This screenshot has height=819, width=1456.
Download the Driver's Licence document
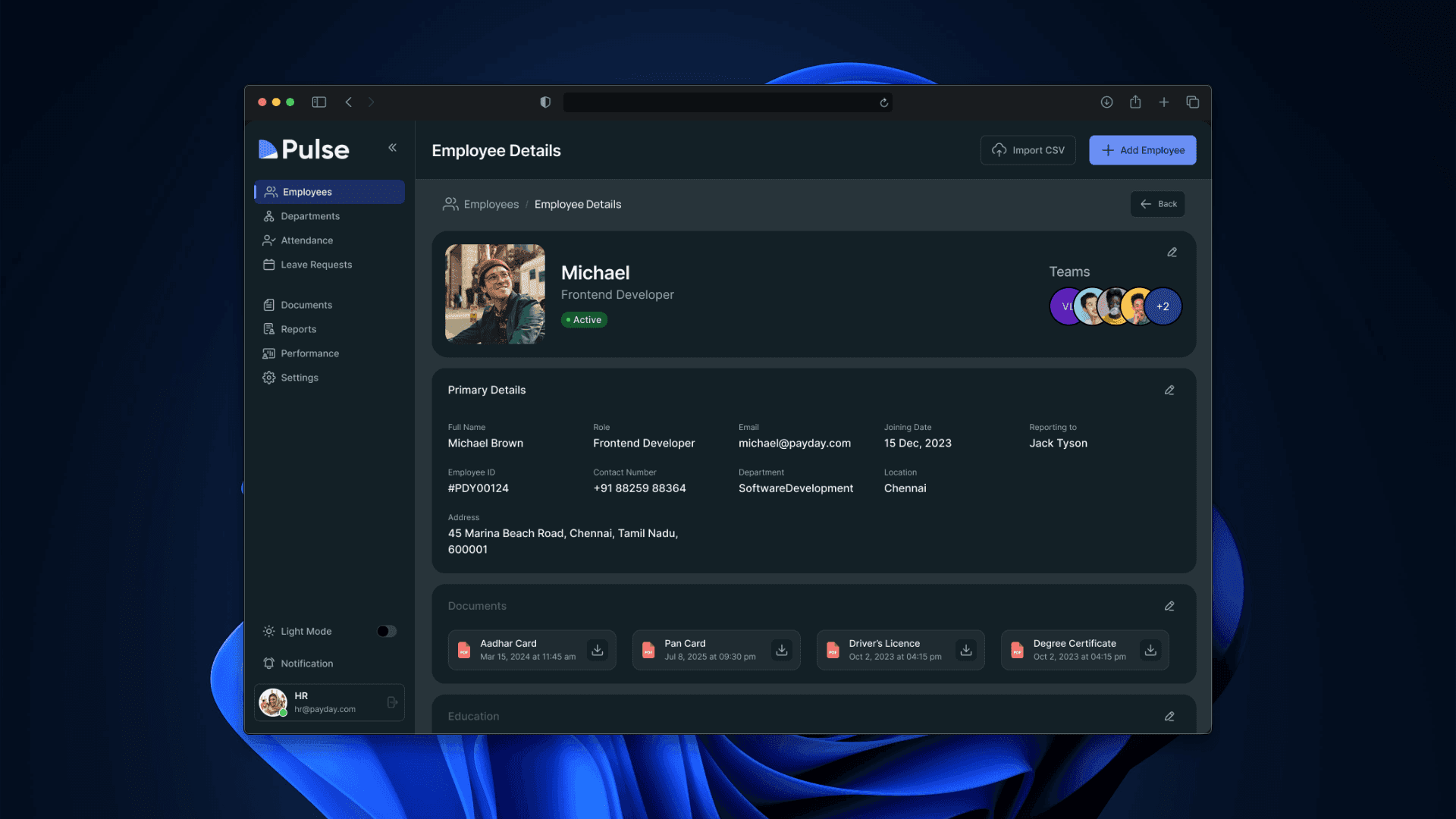[966, 650]
